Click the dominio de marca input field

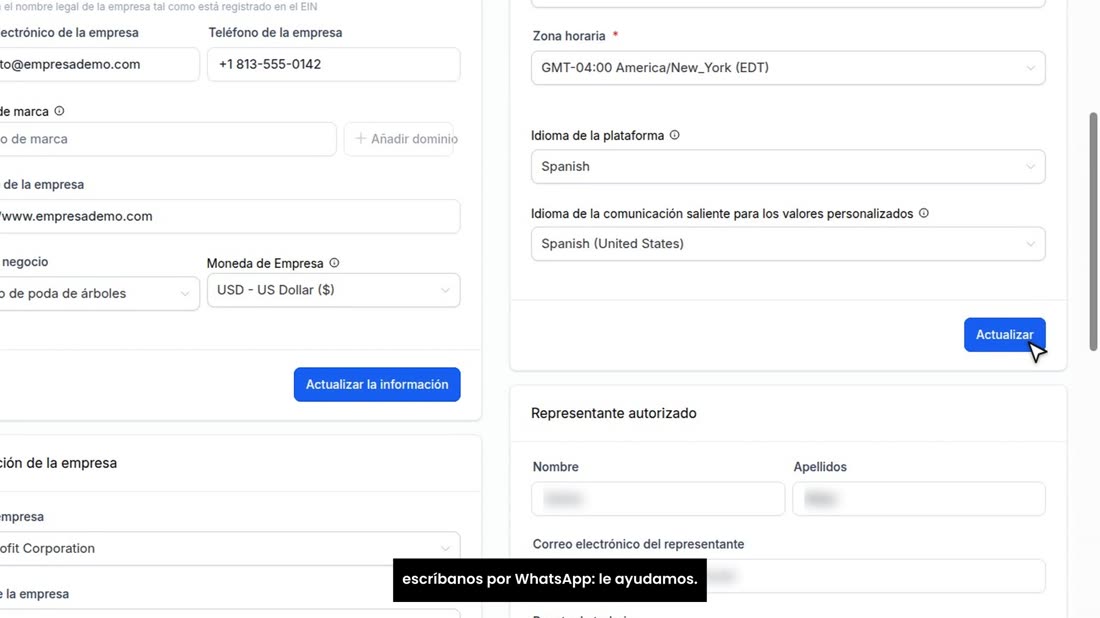pos(167,139)
